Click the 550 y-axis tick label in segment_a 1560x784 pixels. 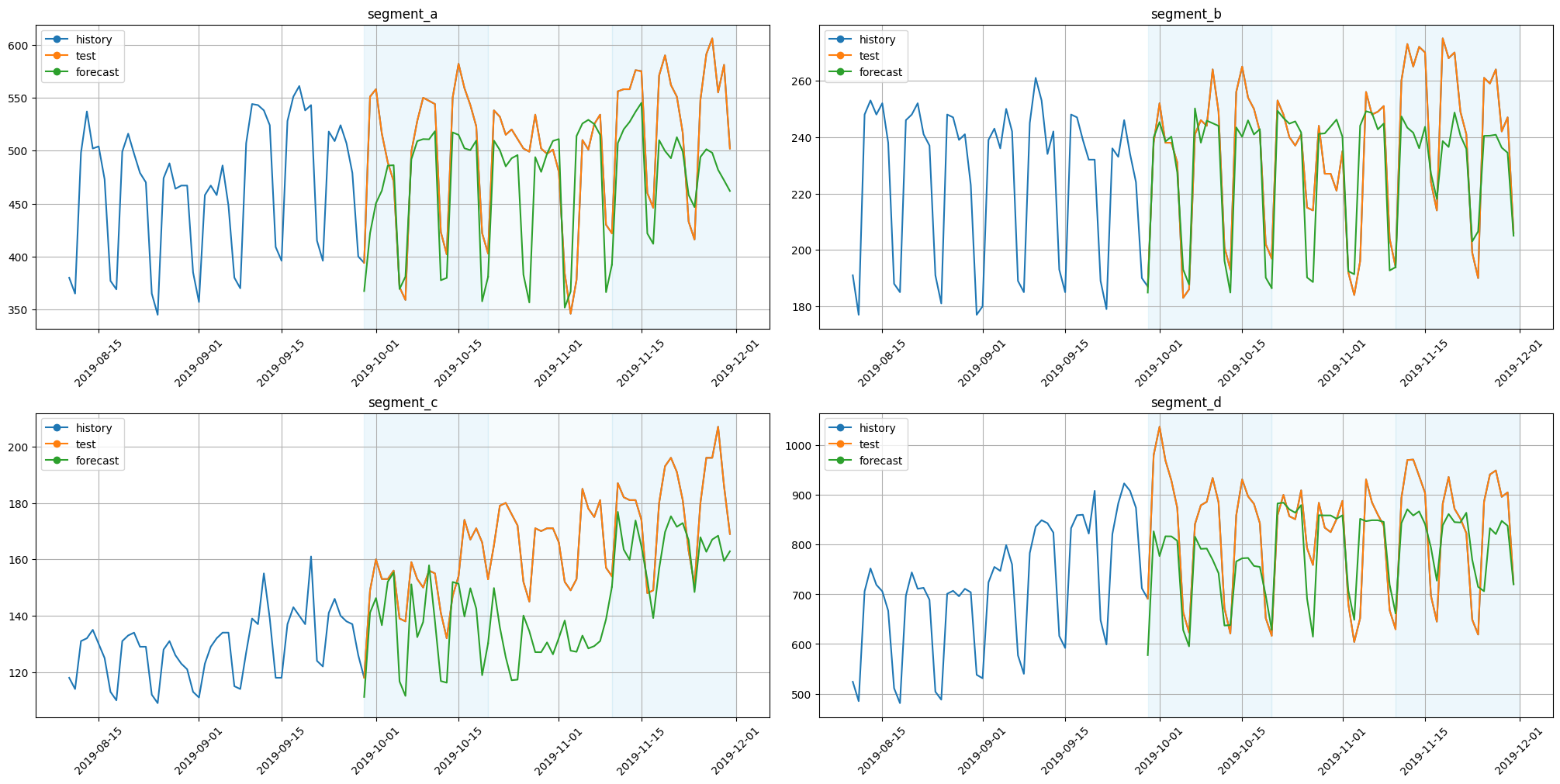coord(19,98)
